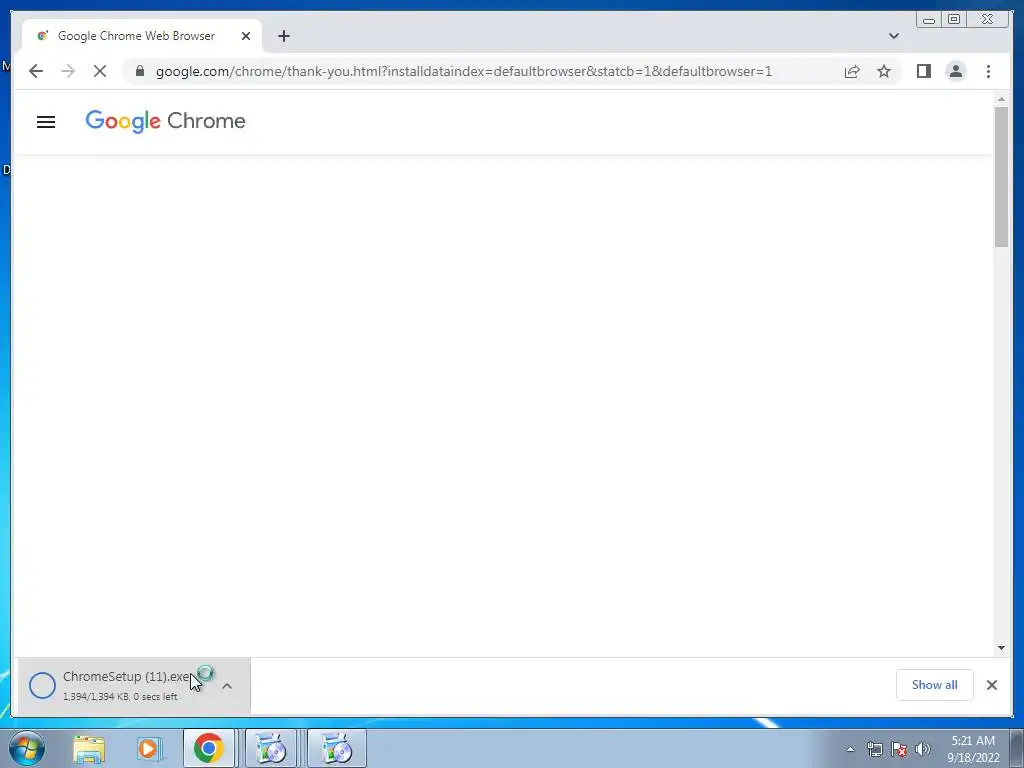The height and width of the screenshot is (768, 1024).
Task: Click the download progress circle
Action: (42, 685)
